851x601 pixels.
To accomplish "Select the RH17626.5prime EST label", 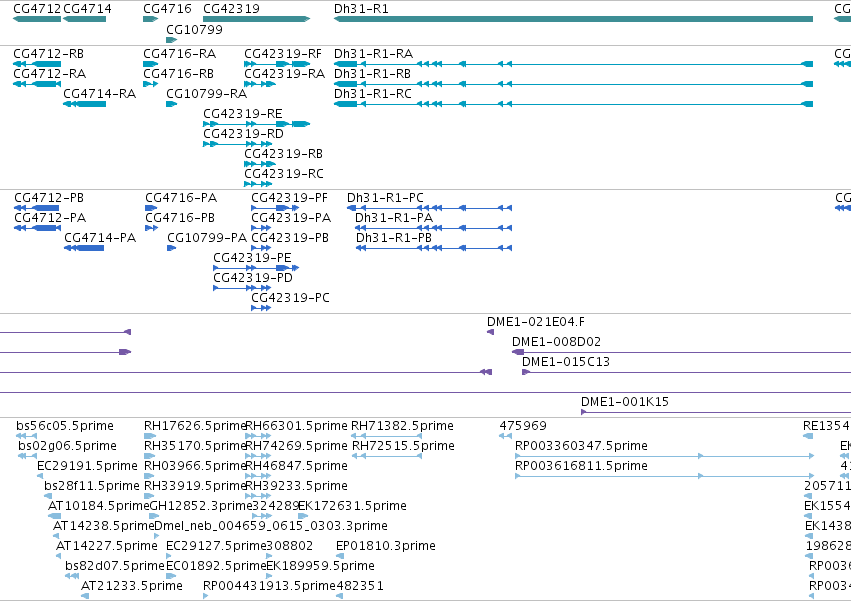I will (195, 426).
